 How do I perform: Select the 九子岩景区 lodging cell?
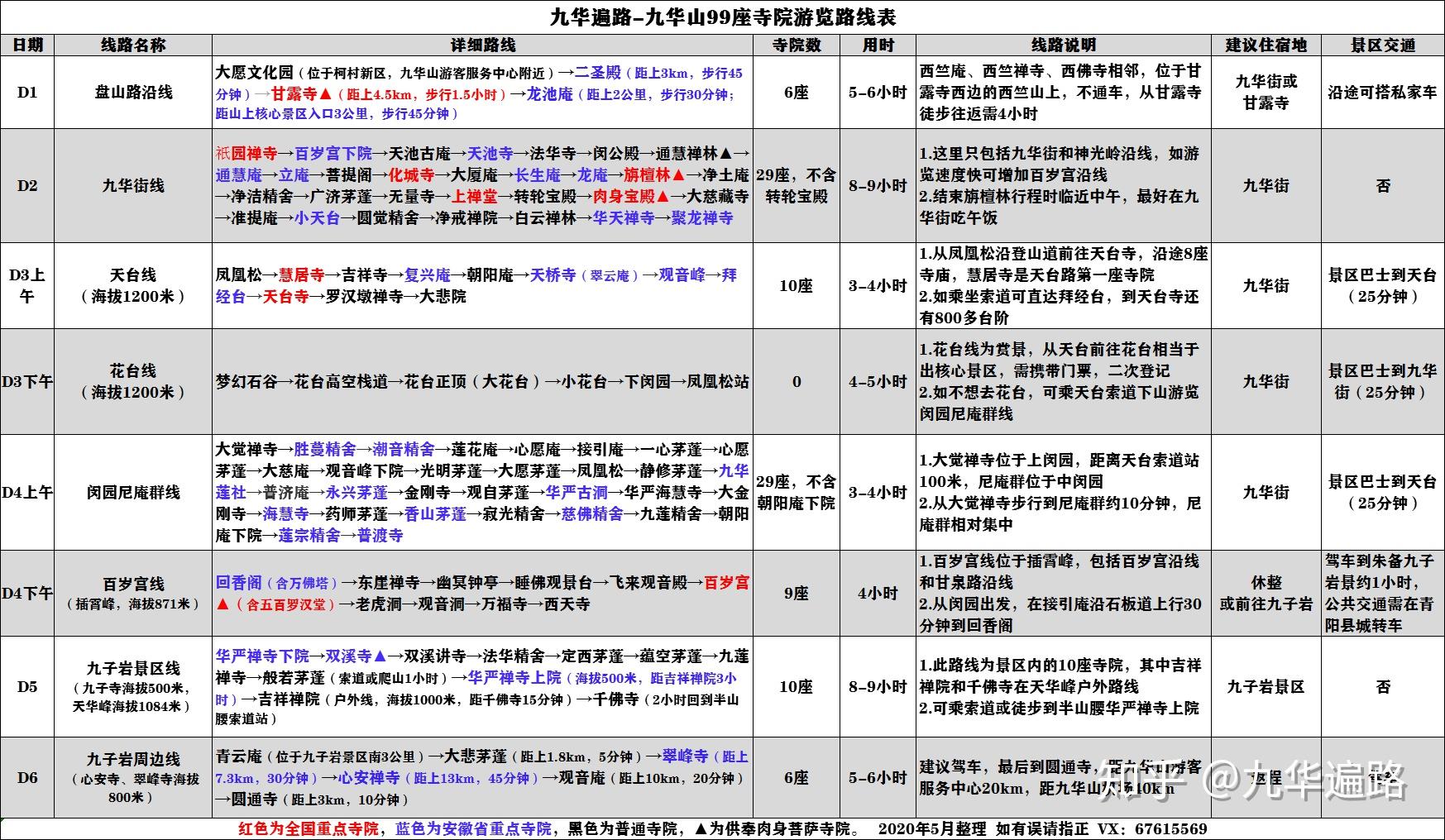1266,686
